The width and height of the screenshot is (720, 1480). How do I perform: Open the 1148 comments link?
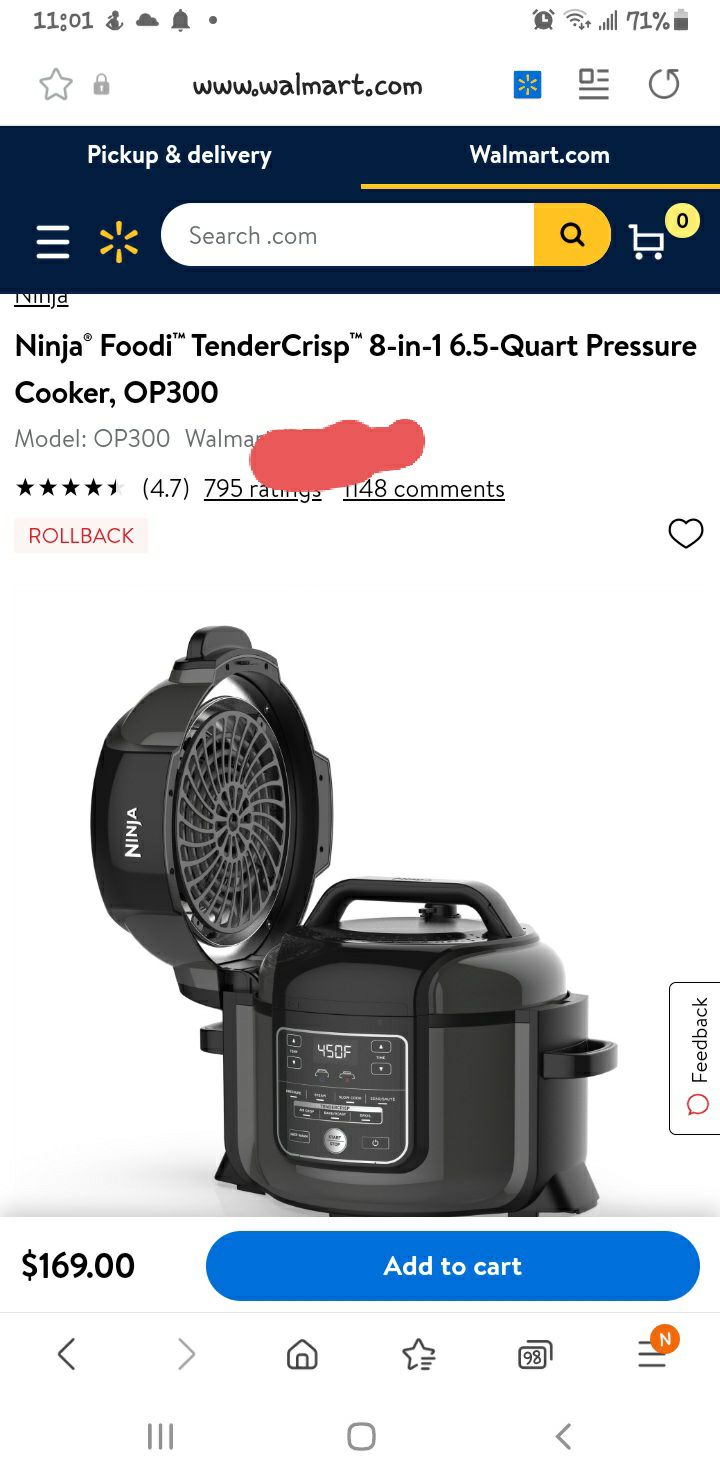[424, 489]
